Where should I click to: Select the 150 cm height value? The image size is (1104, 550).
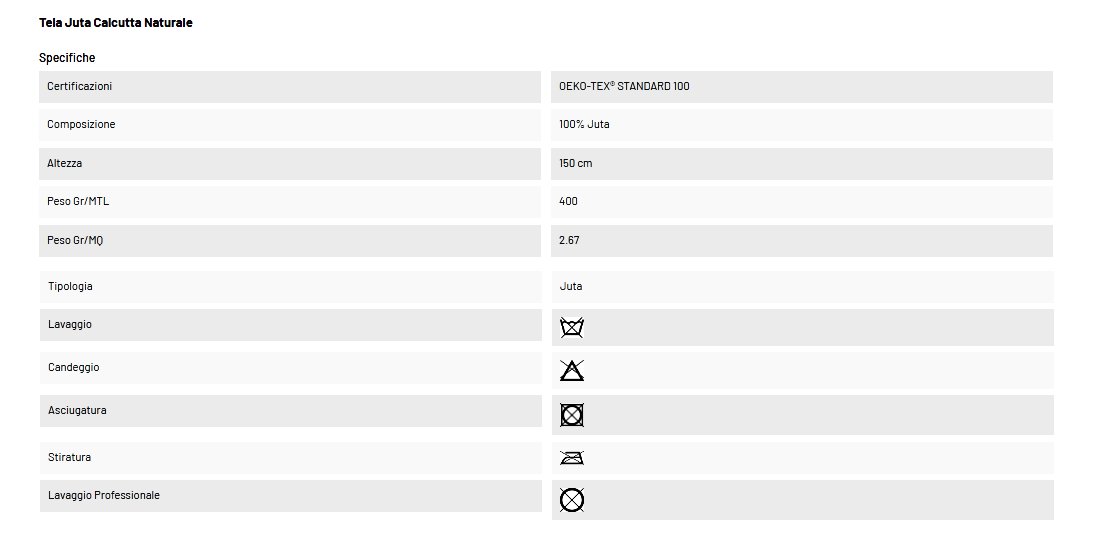pos(576,163)
